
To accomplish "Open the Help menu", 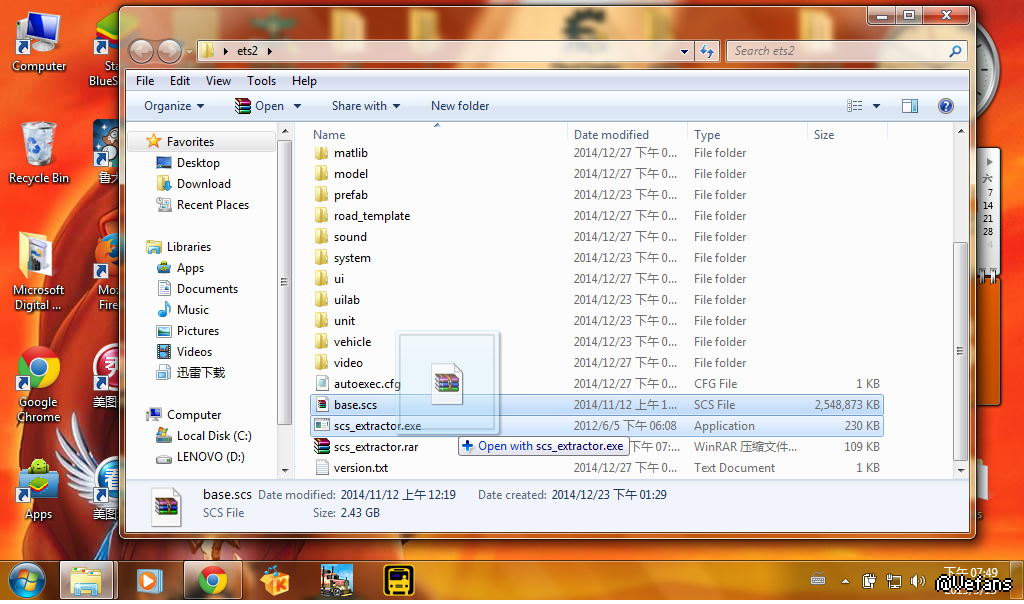I will tap(304, 81).
